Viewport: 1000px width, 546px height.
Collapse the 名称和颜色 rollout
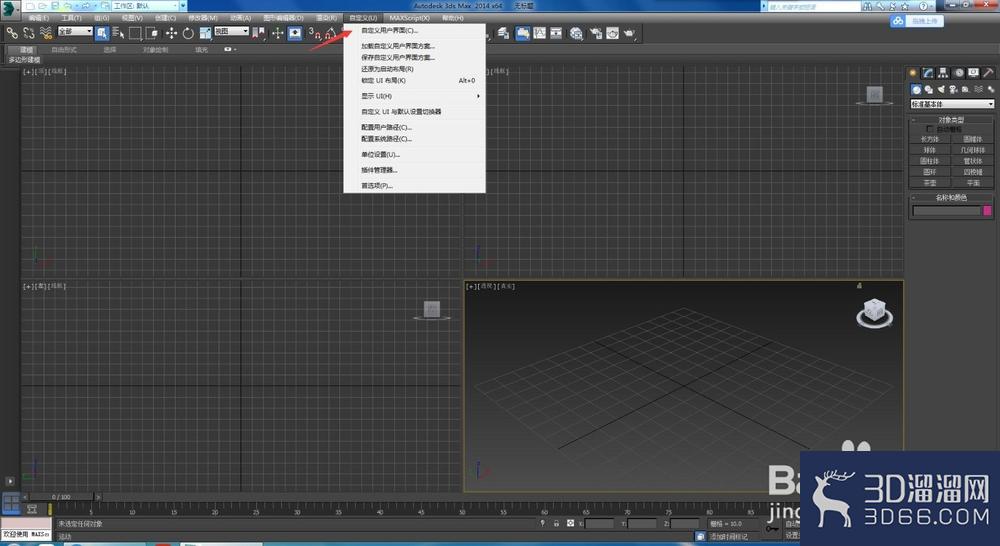(951, 198)
